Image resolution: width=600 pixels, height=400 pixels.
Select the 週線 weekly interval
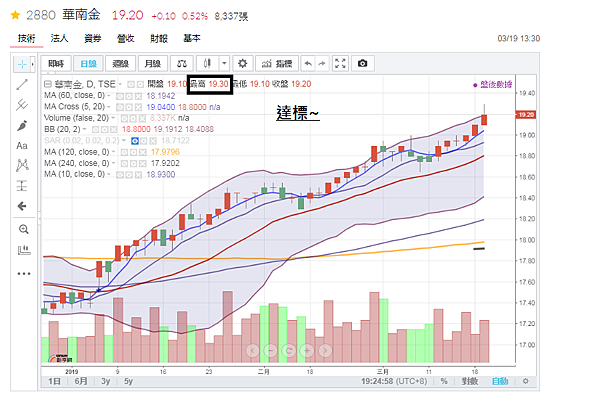click(x=121, y=64)
